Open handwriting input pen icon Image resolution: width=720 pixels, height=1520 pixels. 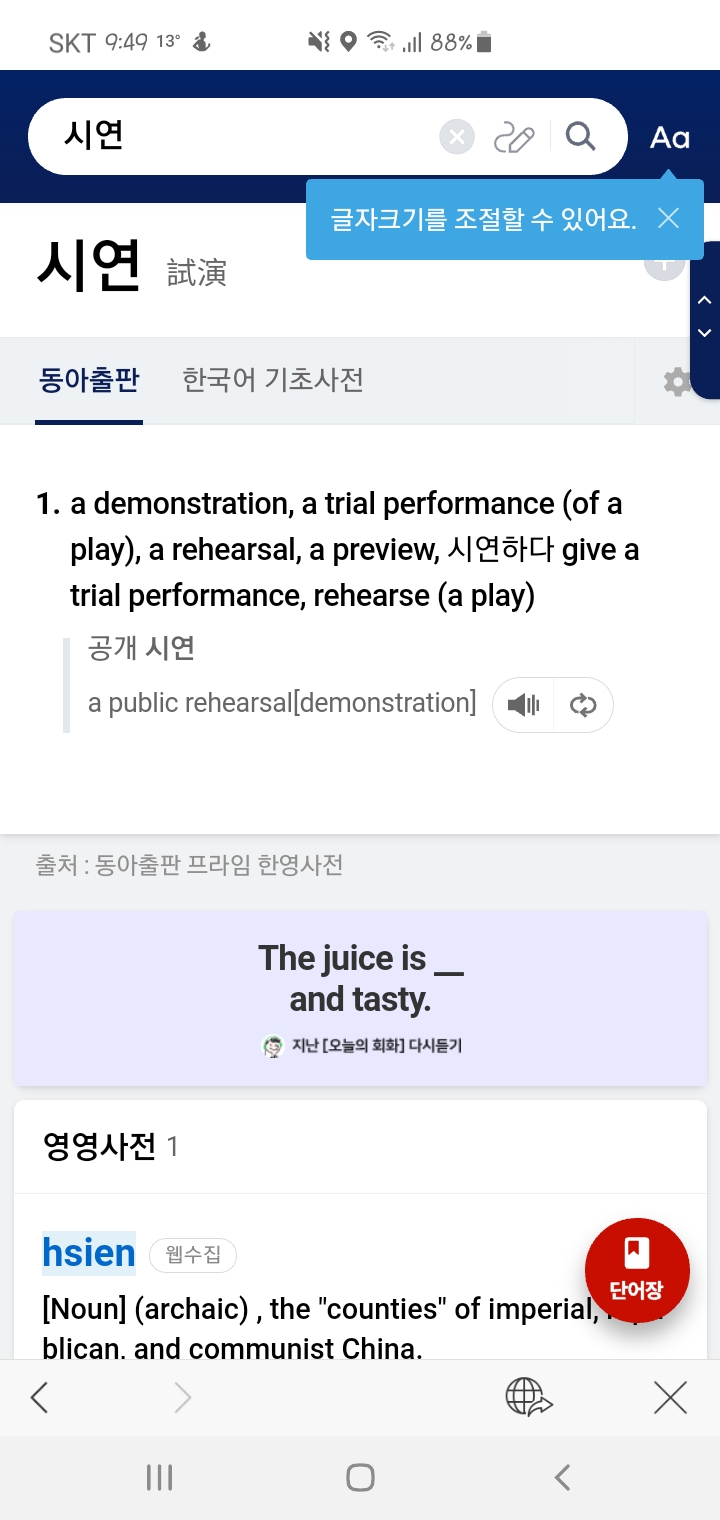click(x=514, y=137)
